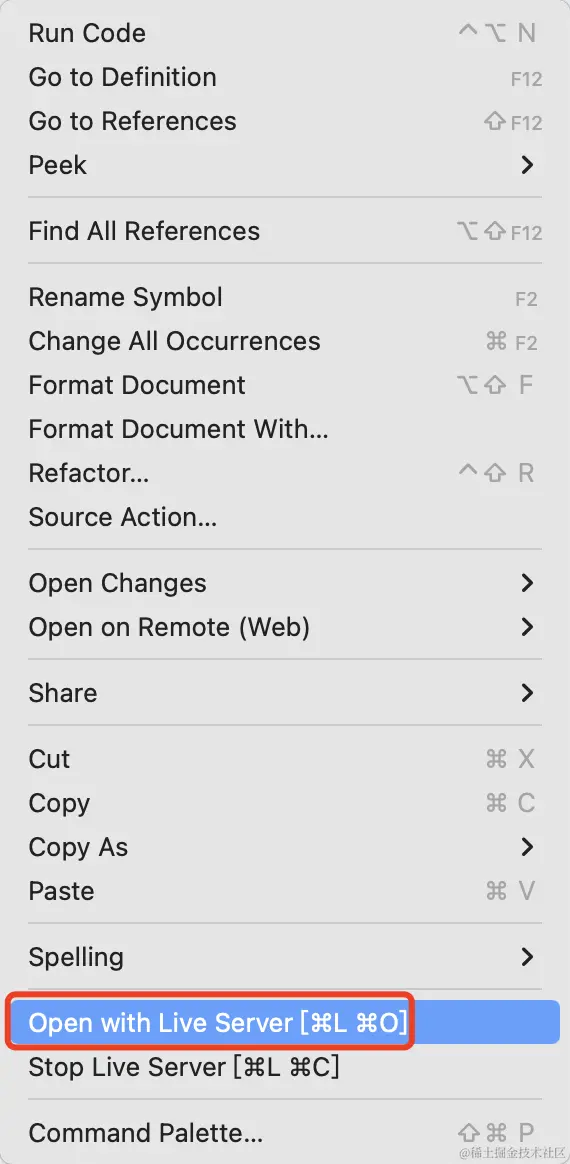The height and width of the screenshot is (1164, 570).
Task: Select Go to References
Action: point(285,121)
